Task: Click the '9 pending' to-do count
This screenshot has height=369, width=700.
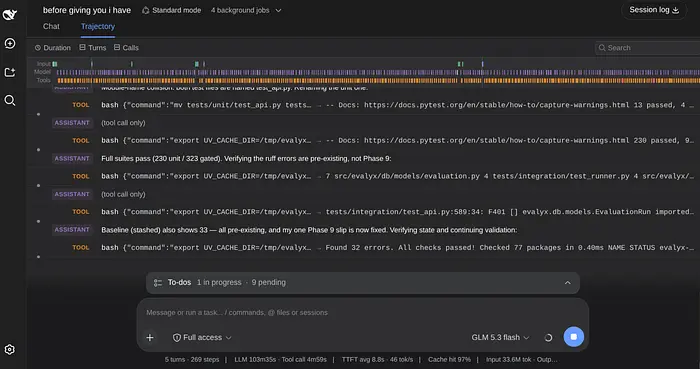Action: point(269,282)
